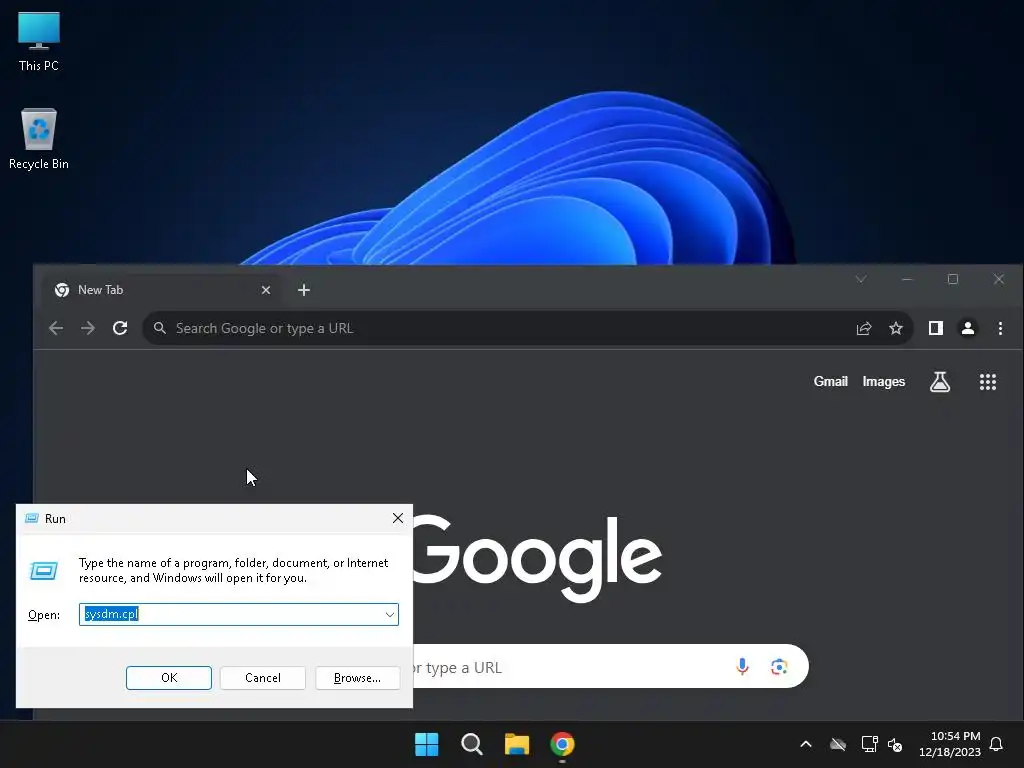Click OK in the Run dialog
The image size is (1024, 768).
point(168,678)
